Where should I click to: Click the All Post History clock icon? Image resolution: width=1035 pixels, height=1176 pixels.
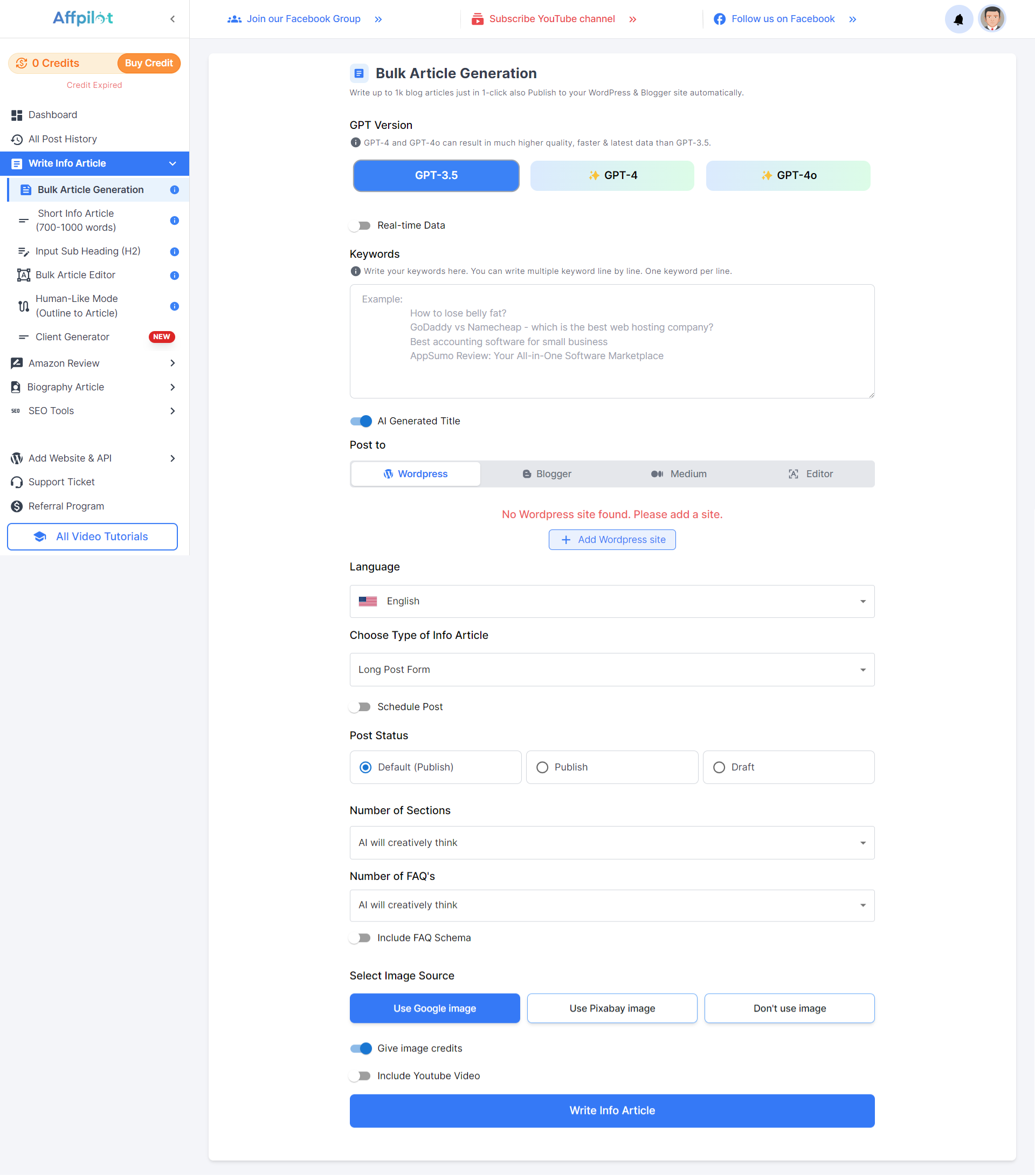click(x=17, y=139)
